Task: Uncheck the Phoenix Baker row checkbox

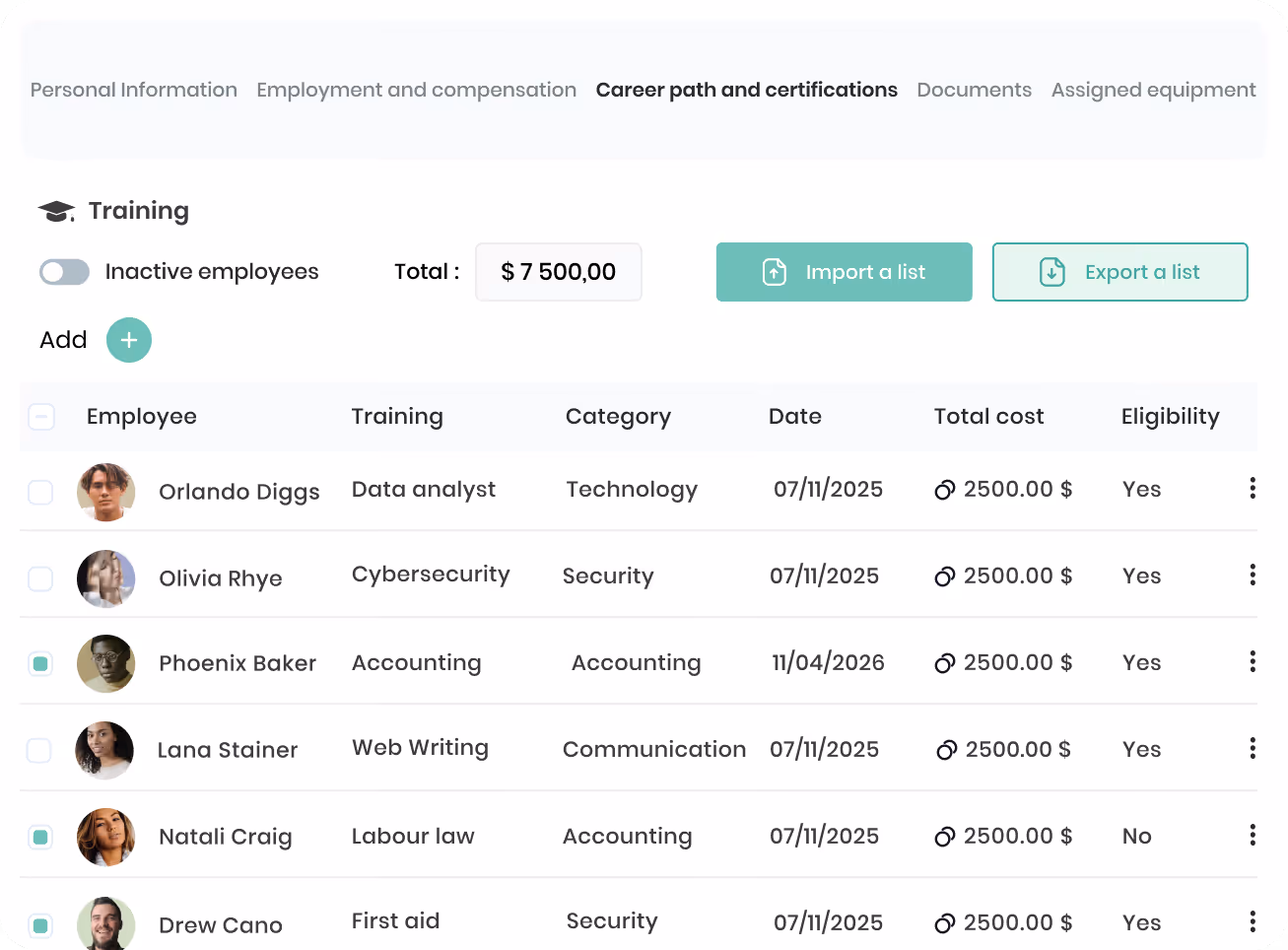Action: pyautogui.click(x=40, y=663)
